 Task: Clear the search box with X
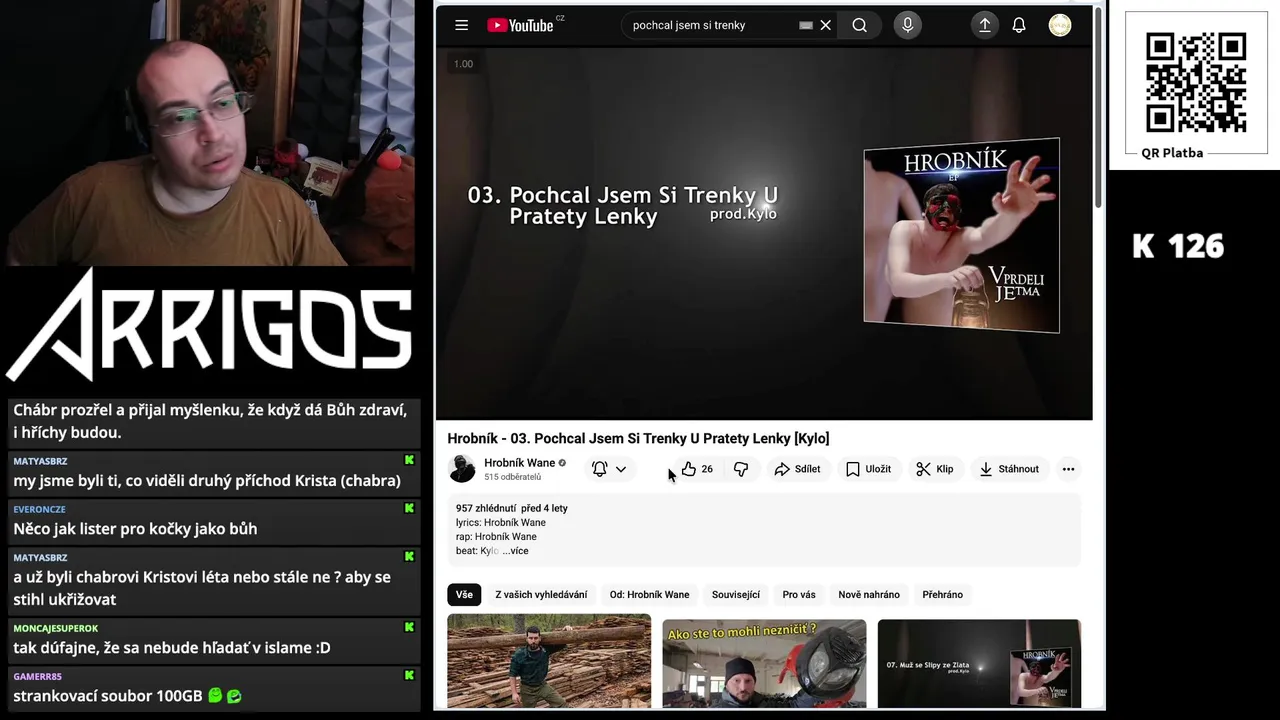point(826,25)
